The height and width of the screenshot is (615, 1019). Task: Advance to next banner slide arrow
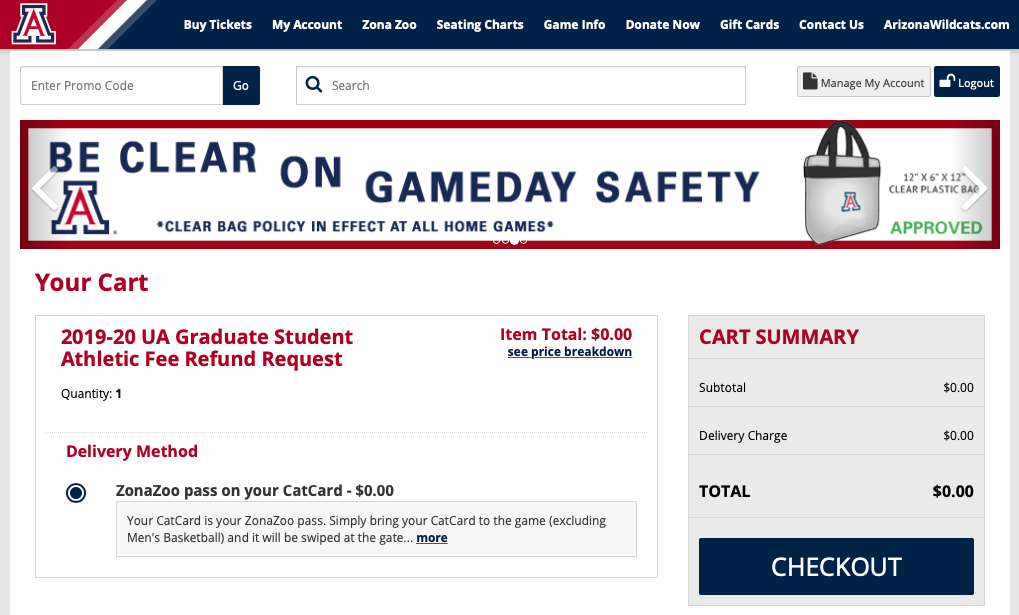click(974, 187)
